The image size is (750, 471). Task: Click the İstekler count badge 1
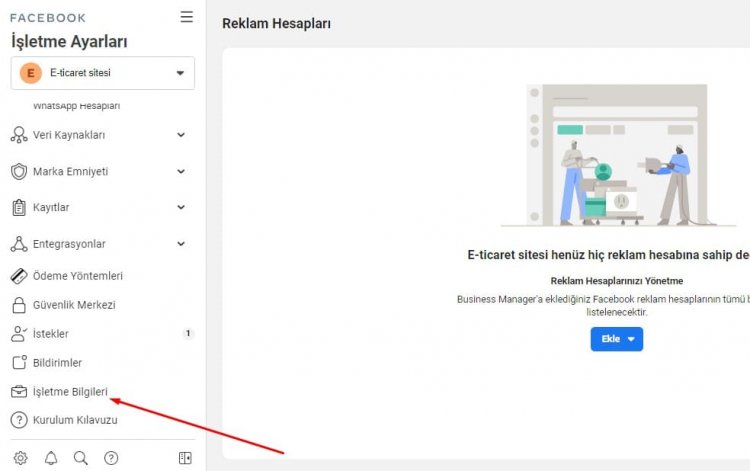(x=188, y=333)
